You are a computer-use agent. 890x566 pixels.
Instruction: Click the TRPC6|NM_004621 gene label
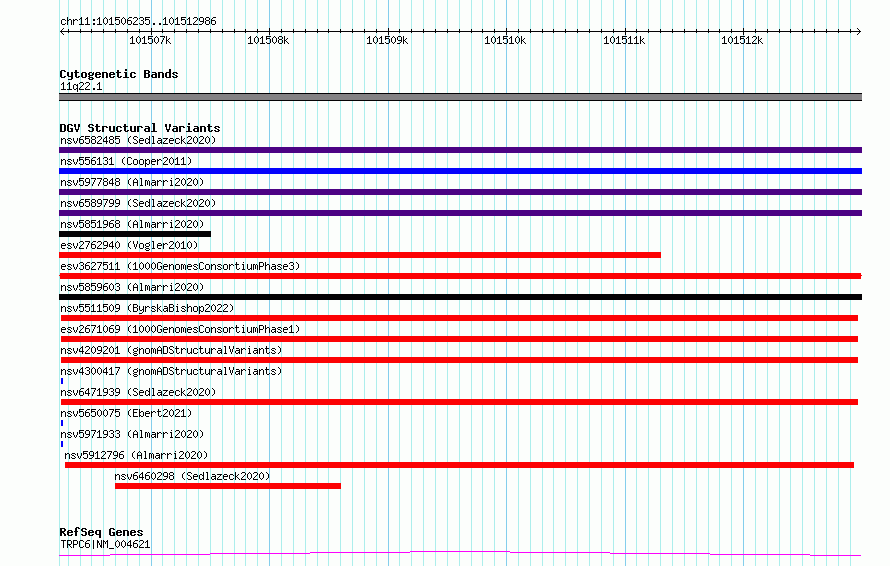pyautogui.click(x=105, y=544)
